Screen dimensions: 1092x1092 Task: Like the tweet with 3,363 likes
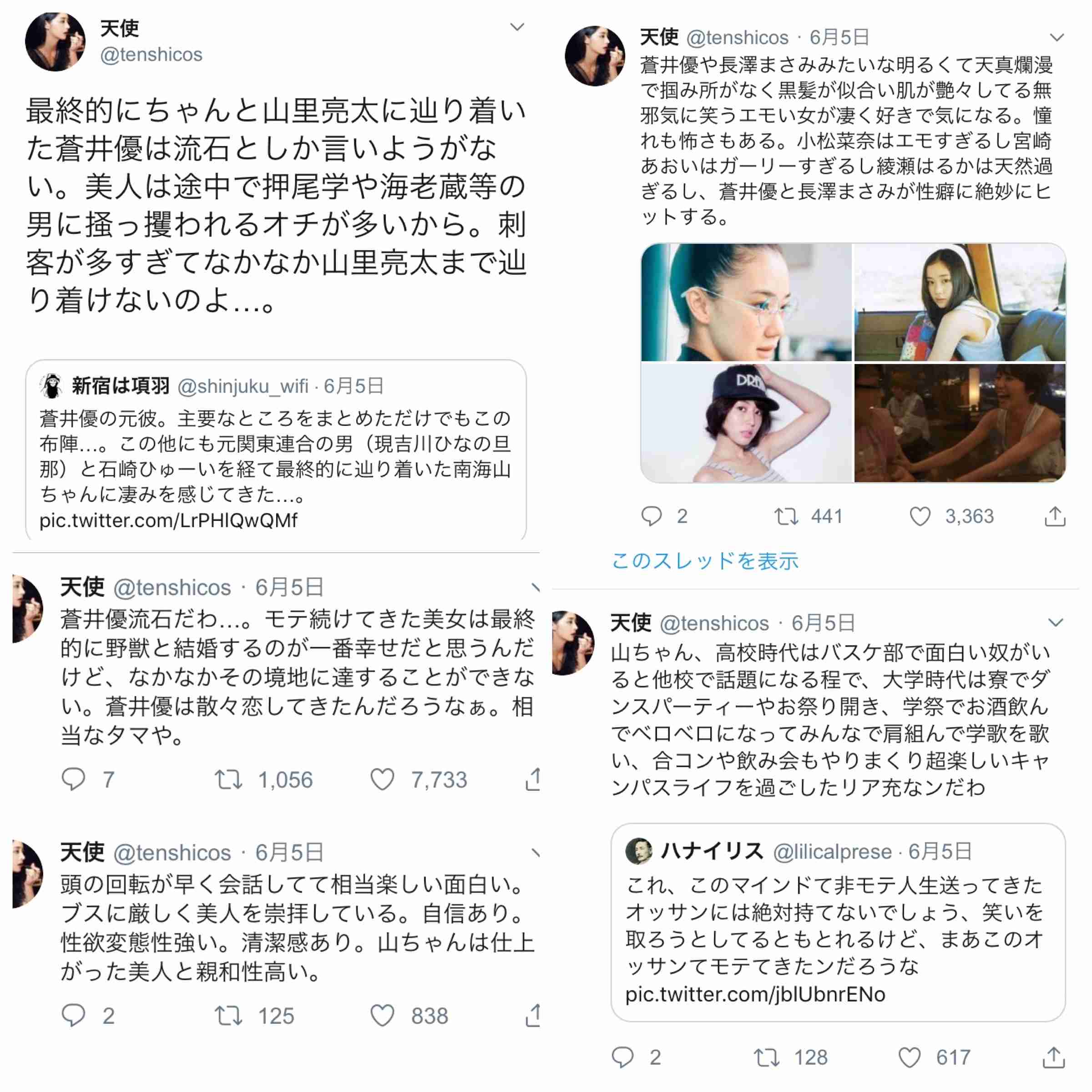pyautogui.click(x=920, y=516)
